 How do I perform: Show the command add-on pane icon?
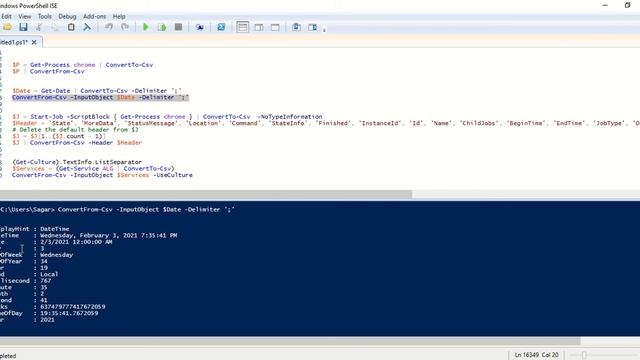pyautogui.click(x=313, y=27)
